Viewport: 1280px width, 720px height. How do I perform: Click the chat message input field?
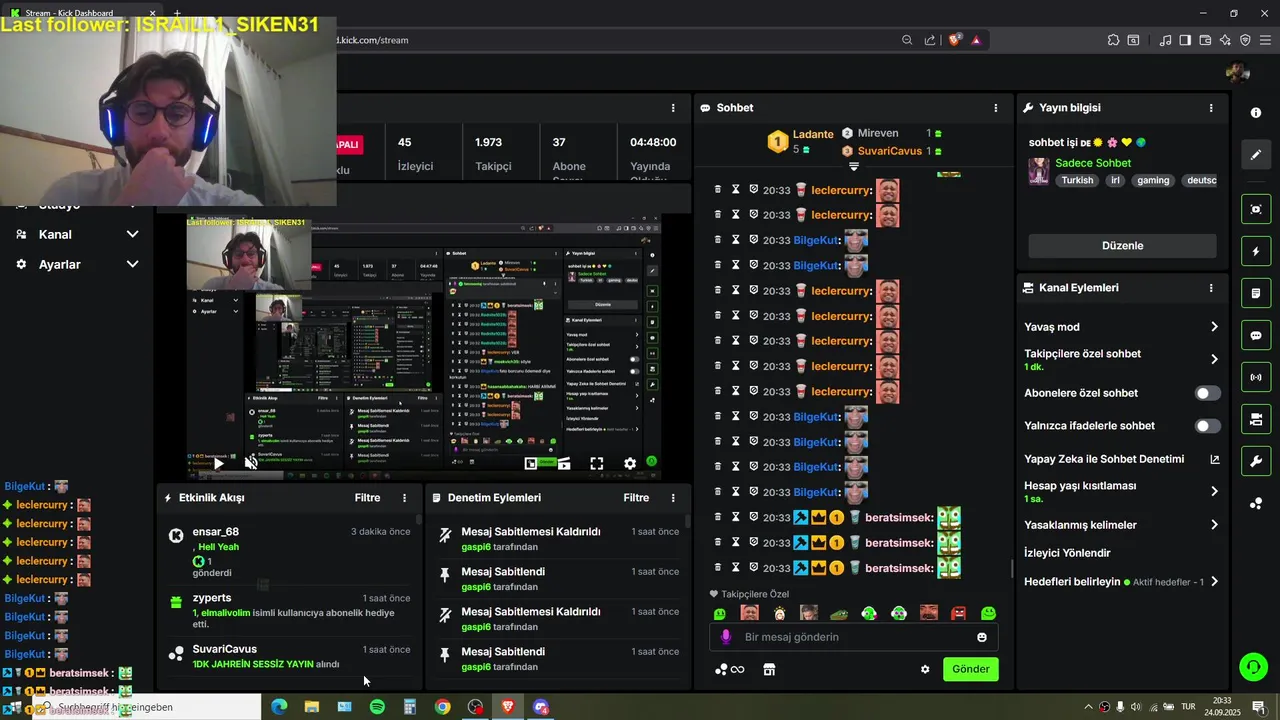[x=854, y=637]
